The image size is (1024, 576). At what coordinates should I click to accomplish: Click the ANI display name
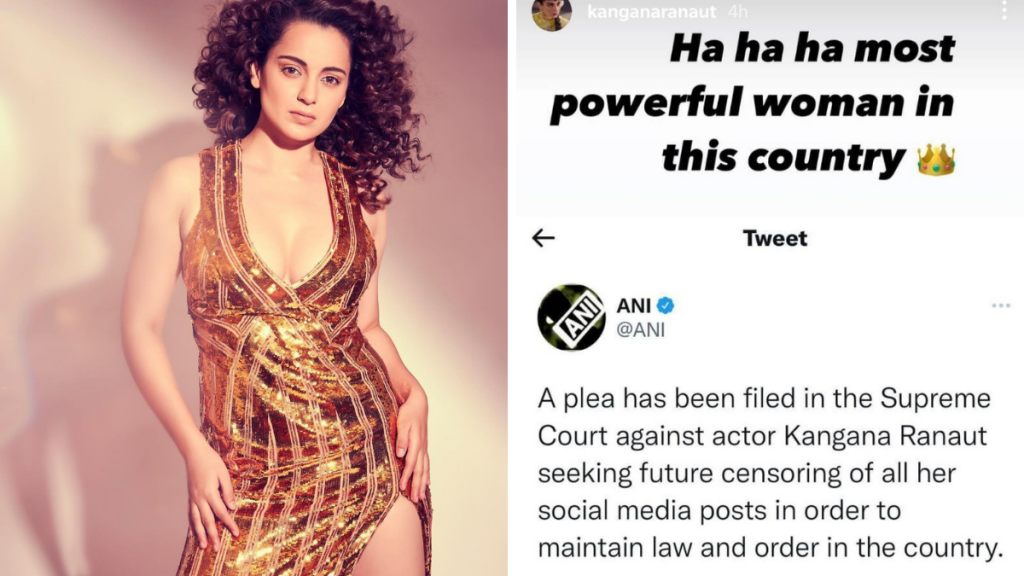633,306
